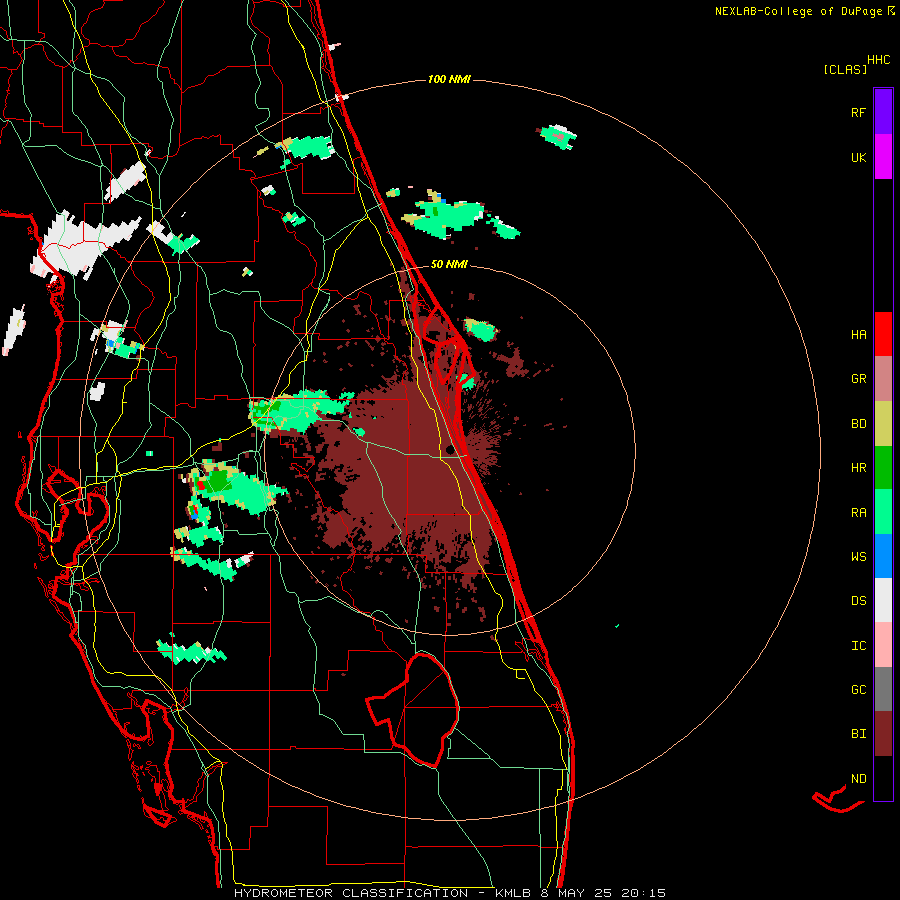Click the HHC product code label
Image resolution: width=900 pixels, height=900 pixels.
(x=879, y=60)
